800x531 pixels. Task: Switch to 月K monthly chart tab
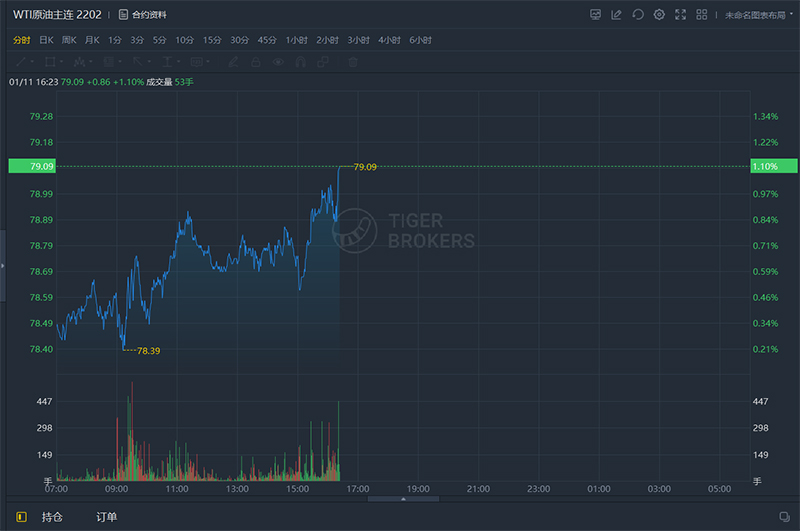click(x=92, y=40)
